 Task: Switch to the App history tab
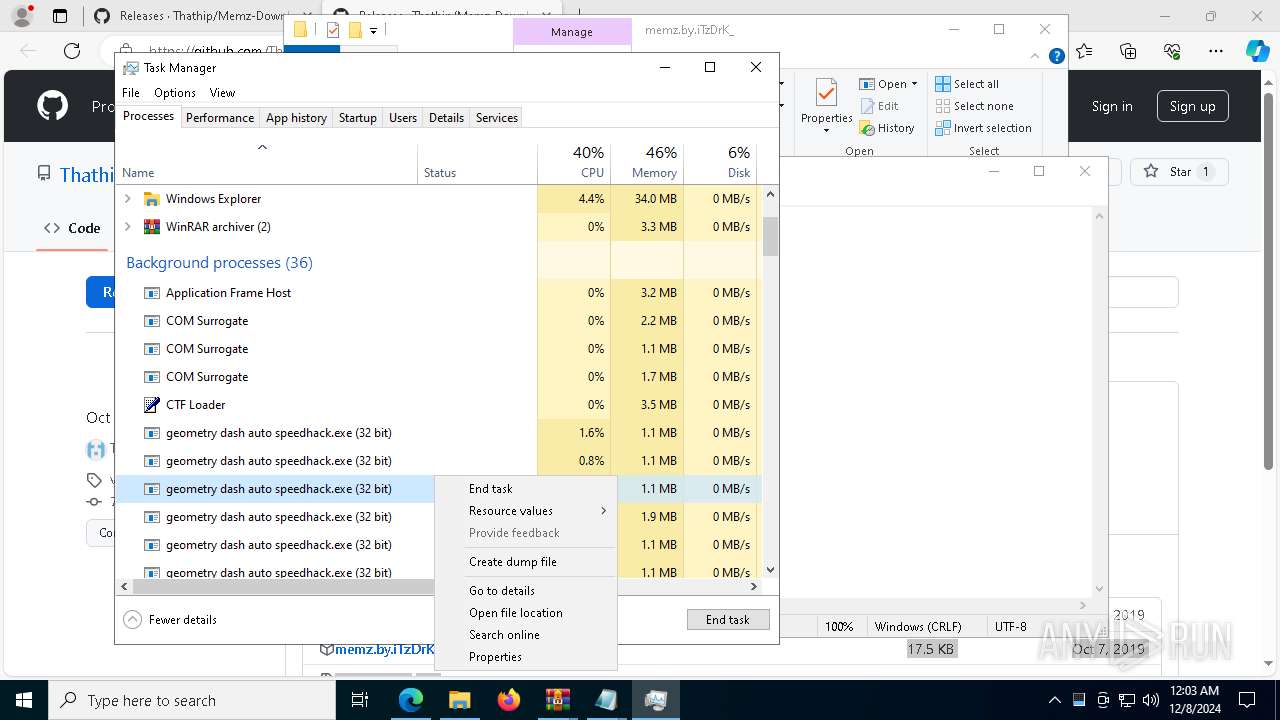(296, 117)
